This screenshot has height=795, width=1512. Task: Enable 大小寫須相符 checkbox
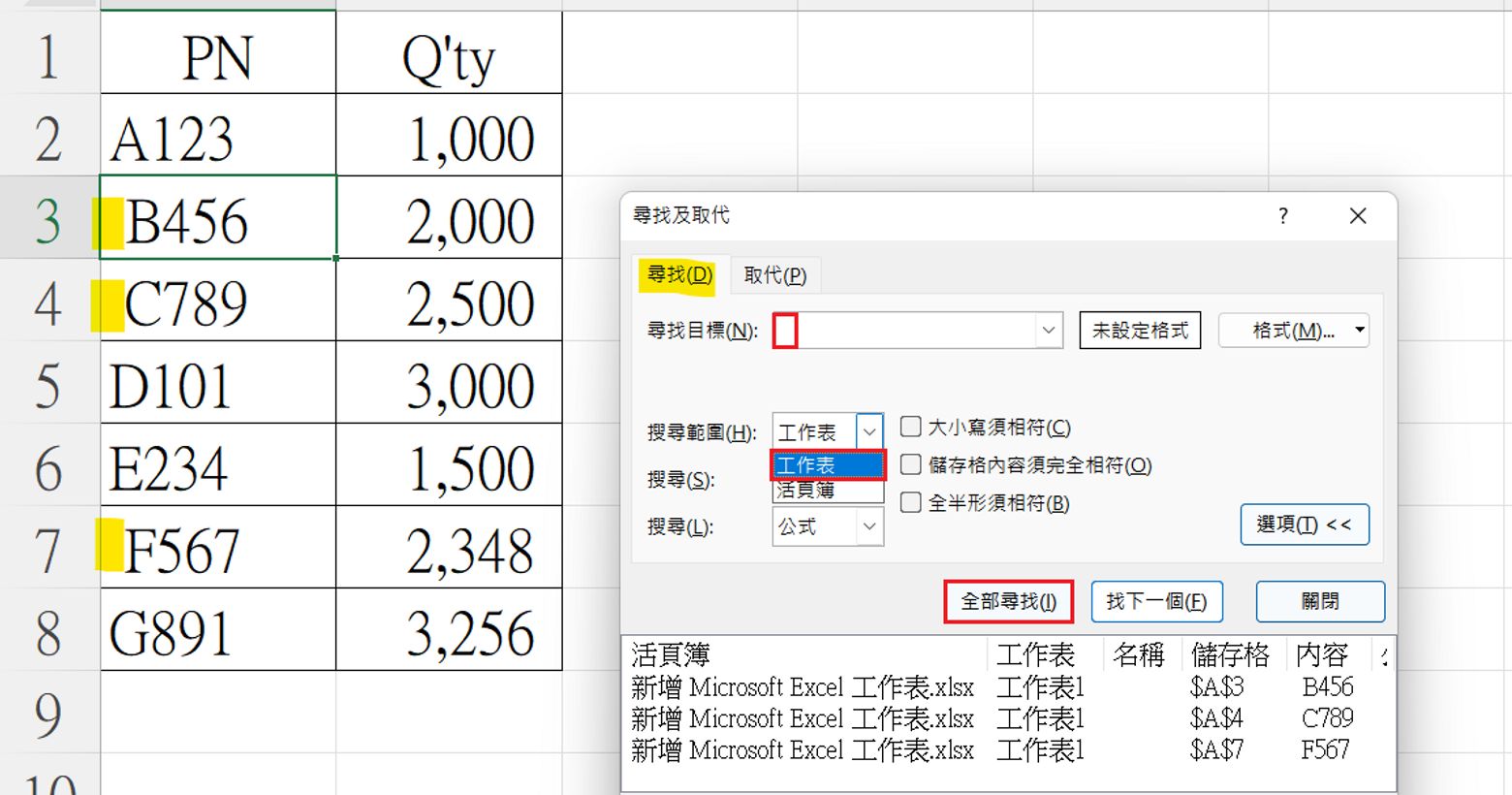(911, 428)
